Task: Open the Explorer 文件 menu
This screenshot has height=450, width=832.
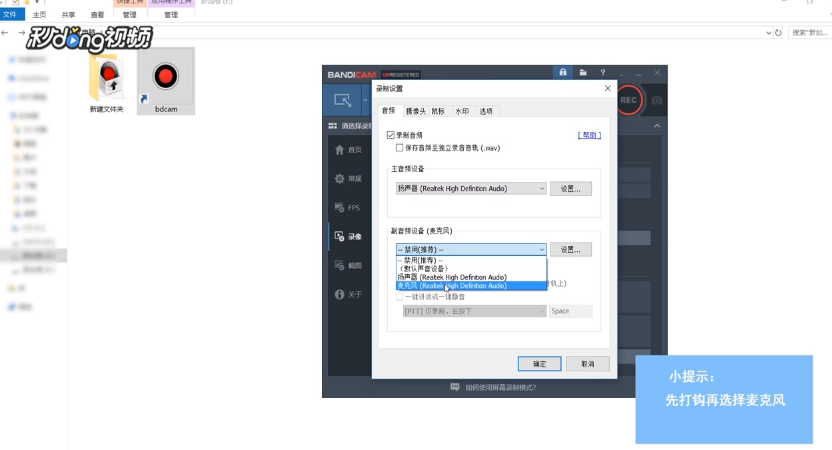Action: [11, 14]
